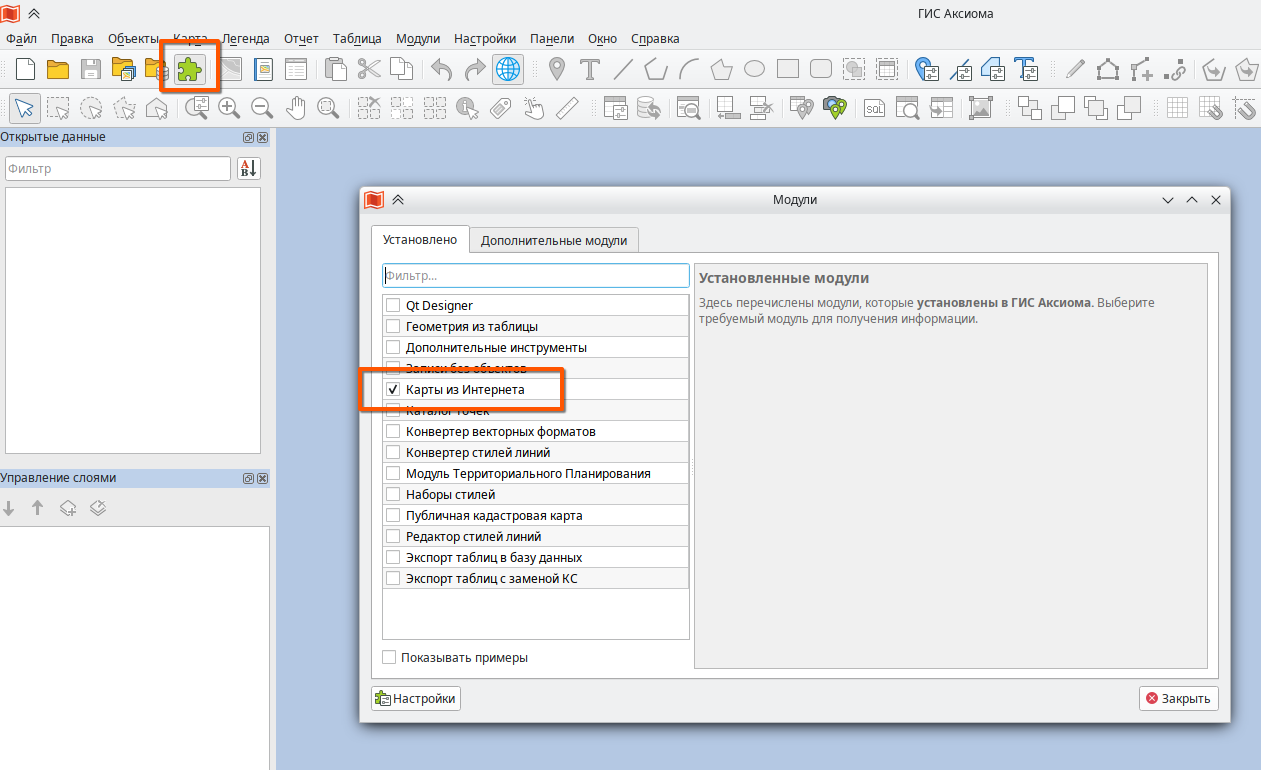This screenshot has height=770, width=1261.
Task: Enable Публичная кадастровая карта module
Action: [393, 515]
